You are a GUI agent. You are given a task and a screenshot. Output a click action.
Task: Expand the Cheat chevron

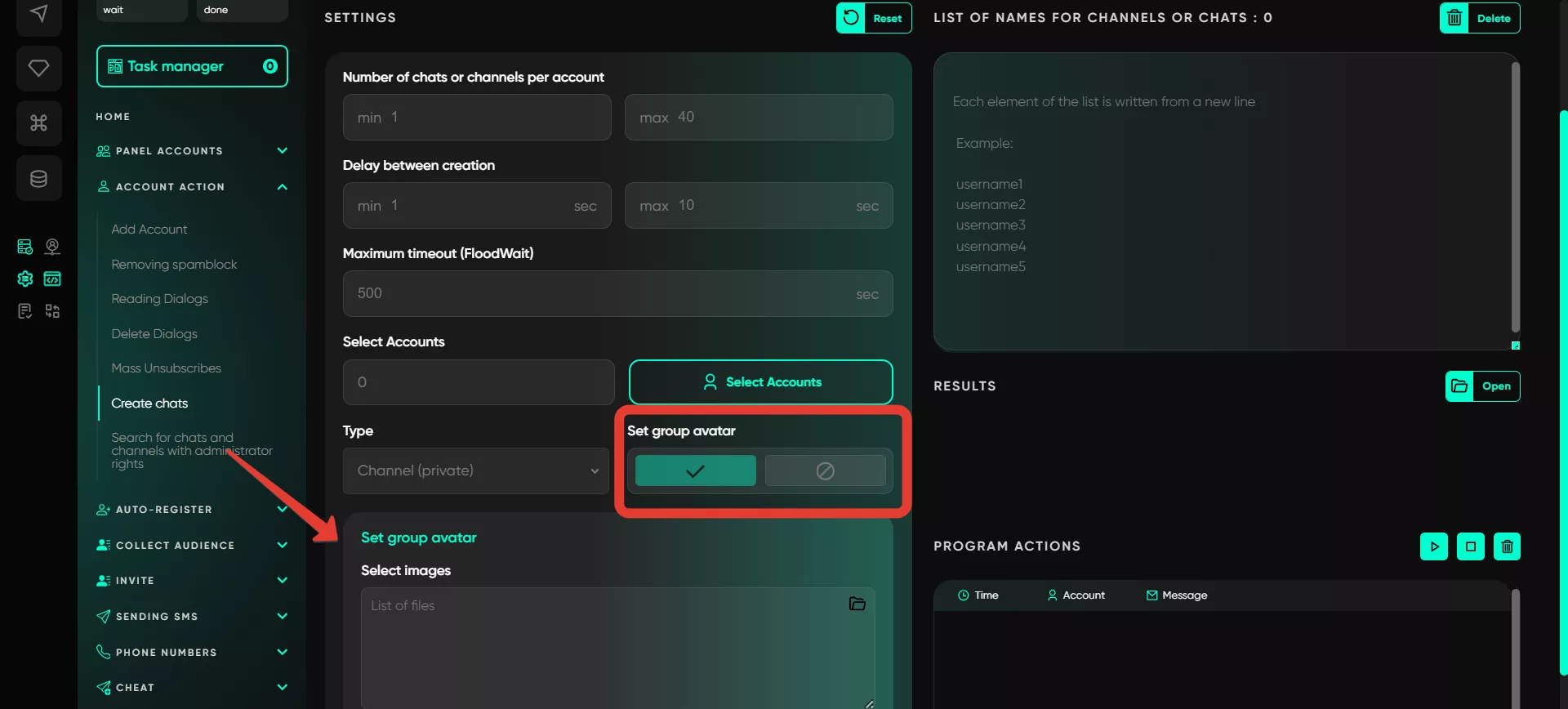pyautogui.click(x=282, y=687)
